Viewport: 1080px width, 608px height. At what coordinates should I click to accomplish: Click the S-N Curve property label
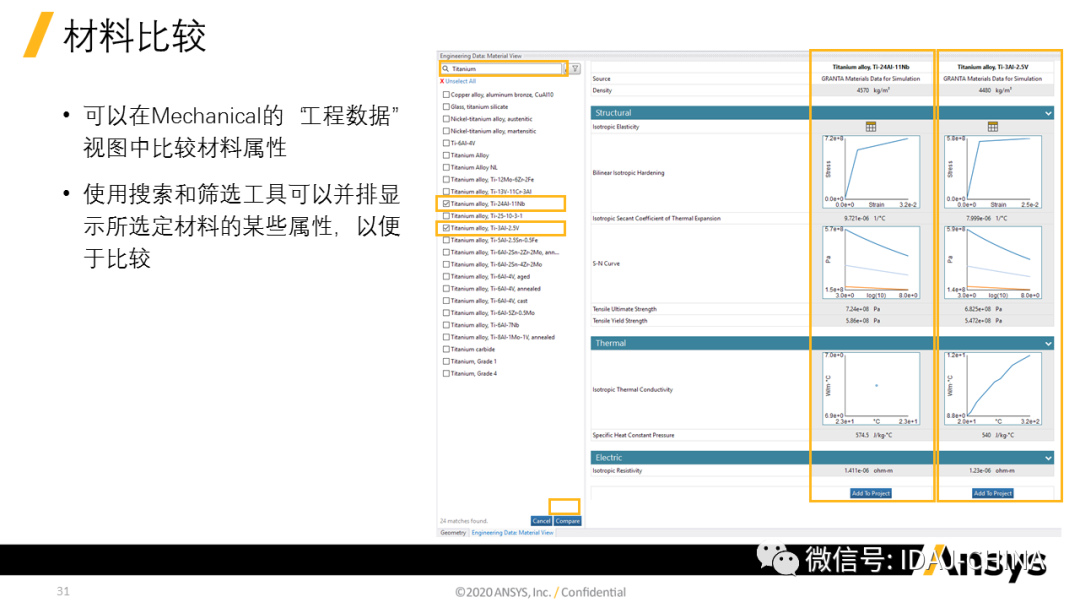pyautogui.click(x=606, y=264)
